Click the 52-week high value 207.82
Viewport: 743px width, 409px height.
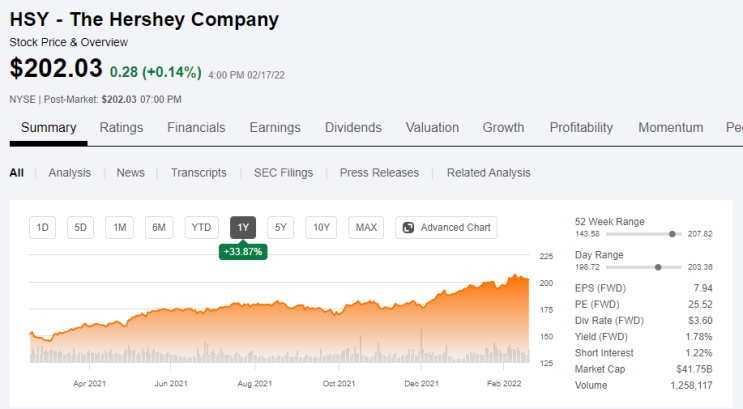coord(700,234)
